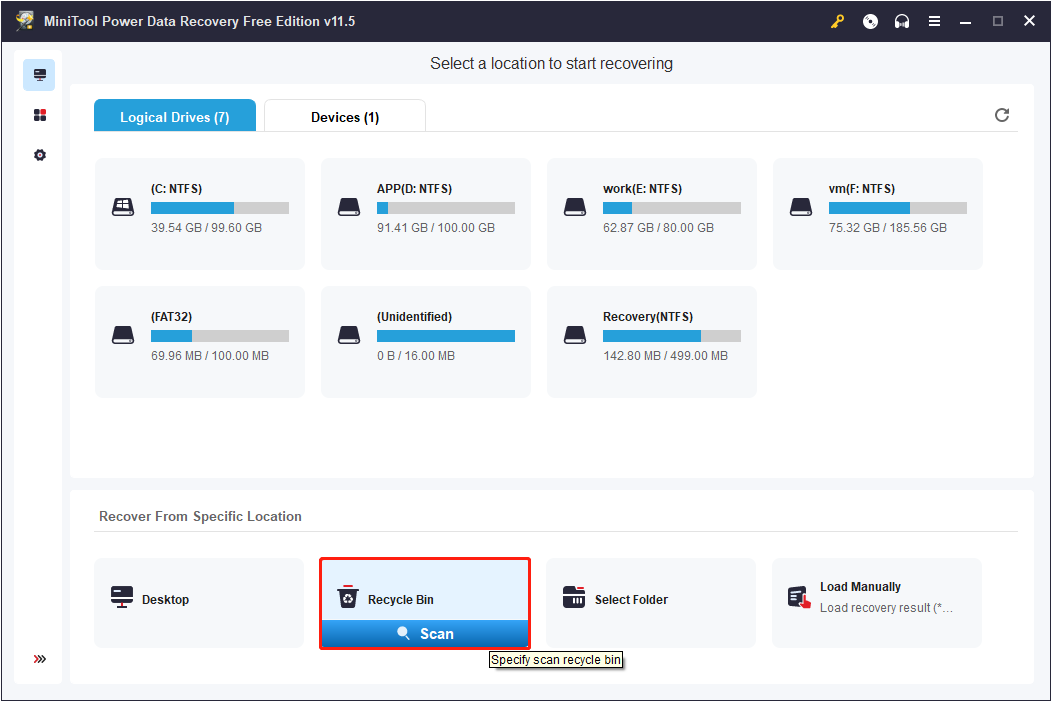Select the "75.32 GB / 185.56 GB" text
The height and width of the screenshot is (703, 1054).
click(x=887, y=228)
